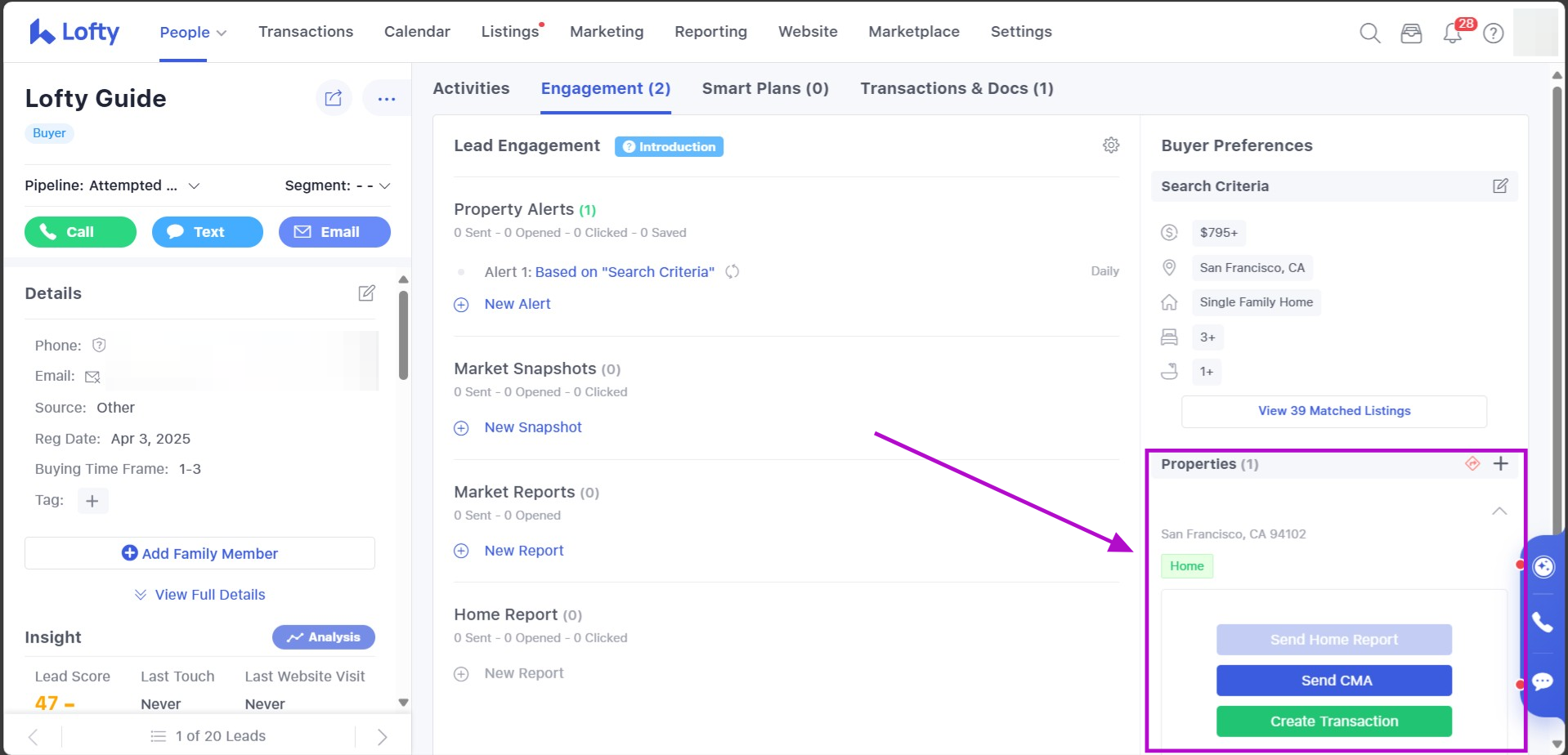Click View 39 Matched Listings
This screenshot has height=755, width=1568.
coord(1333,411)
